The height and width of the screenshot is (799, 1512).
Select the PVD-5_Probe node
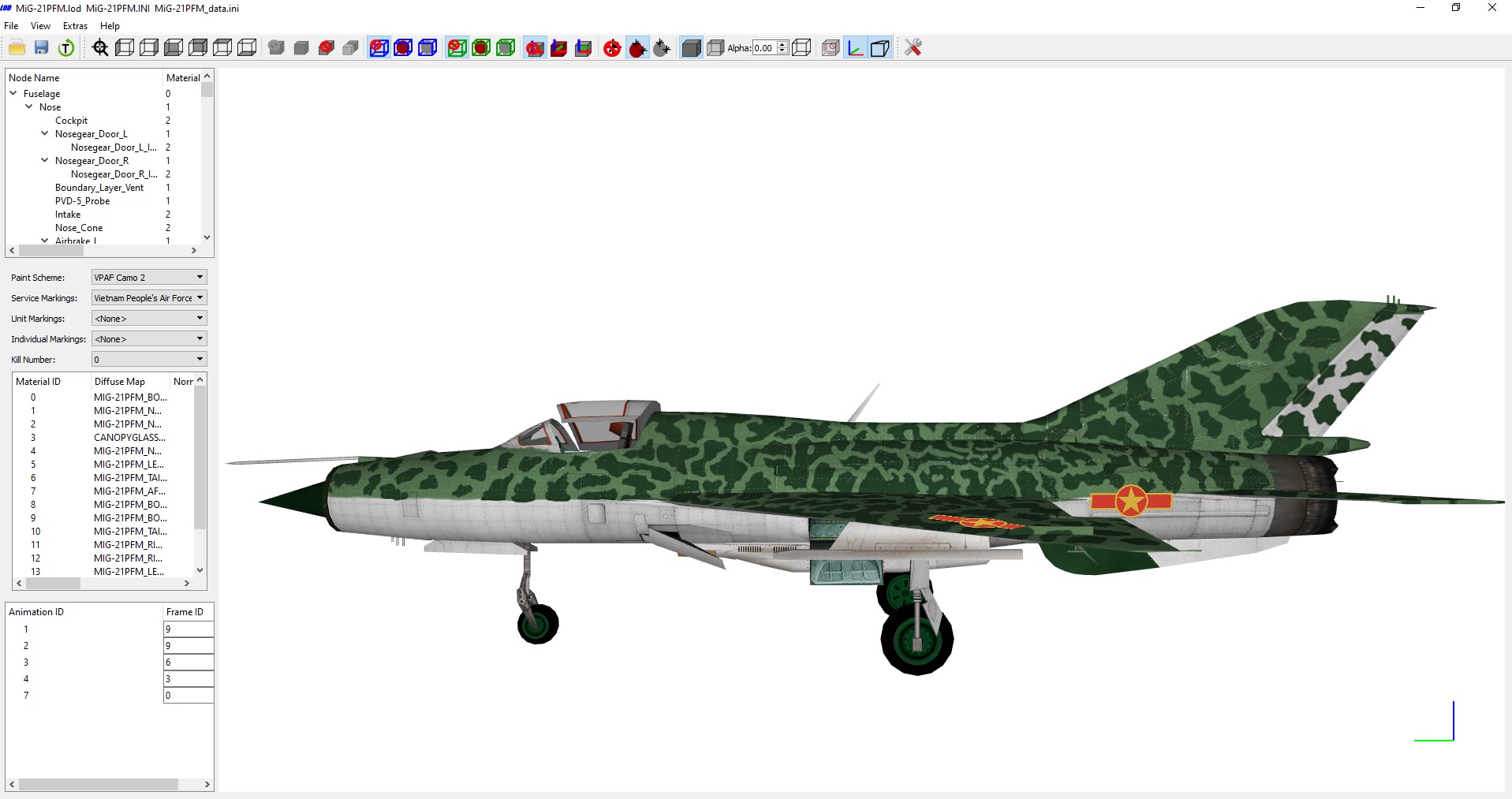[x=82, y=201]
